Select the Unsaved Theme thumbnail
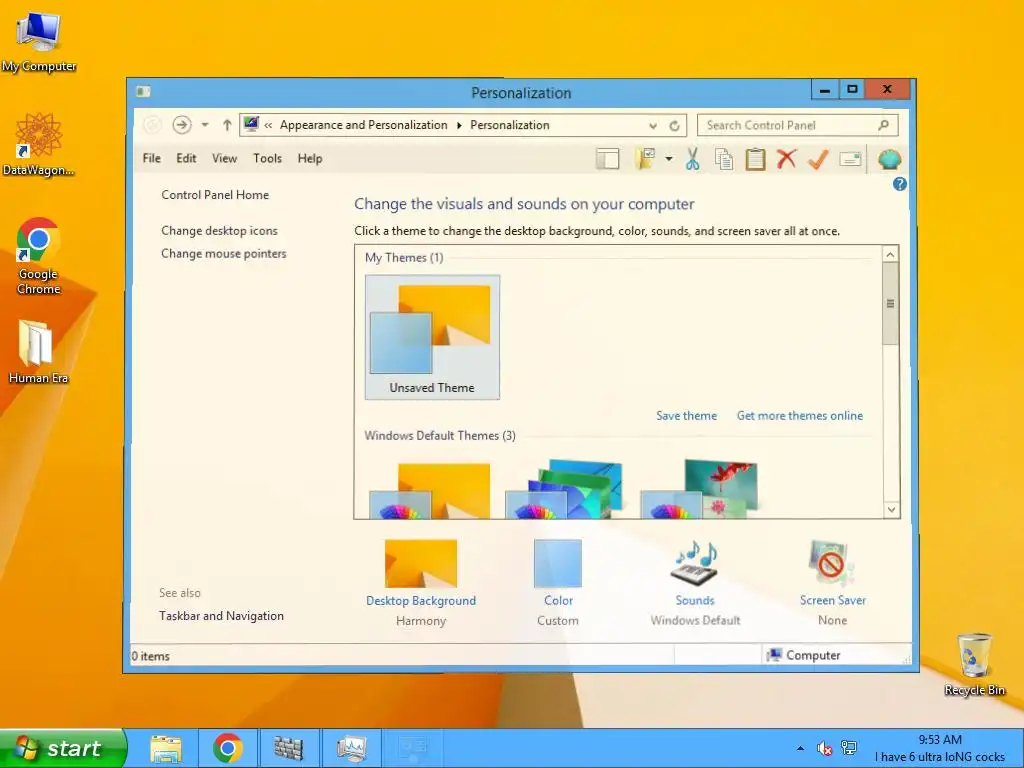The image size is (1024, 768). click(432, 337)
